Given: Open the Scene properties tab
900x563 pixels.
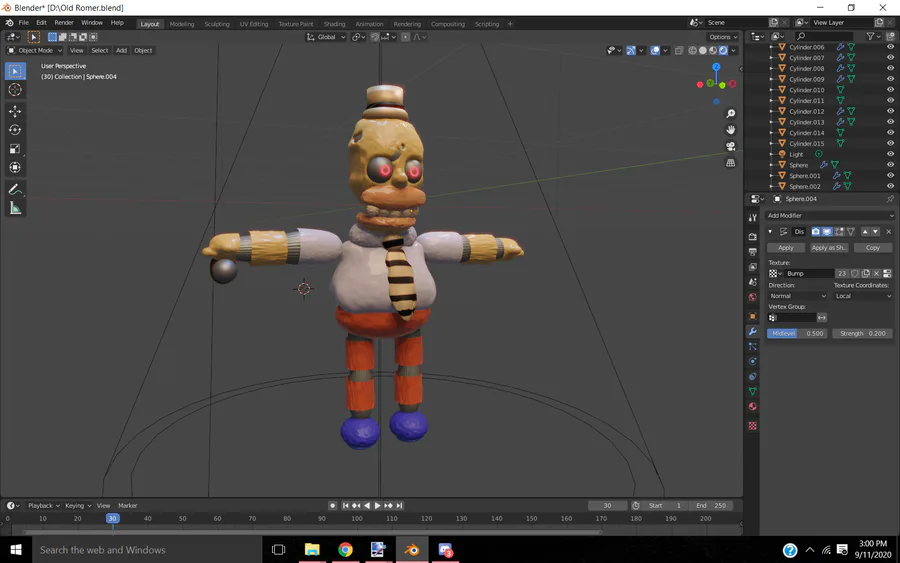Looking at the screenshot, I should [752, 282].
